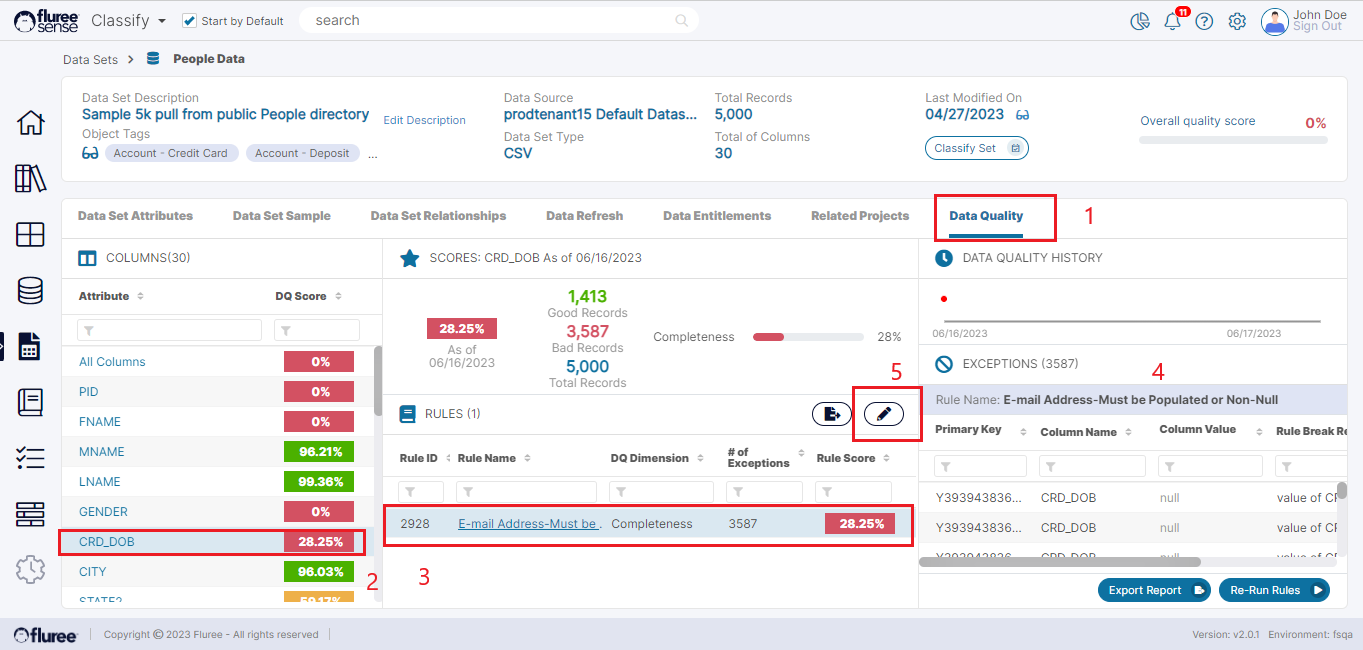
Task: Click the Completeness progress bar
Action: tap(807, 338)
